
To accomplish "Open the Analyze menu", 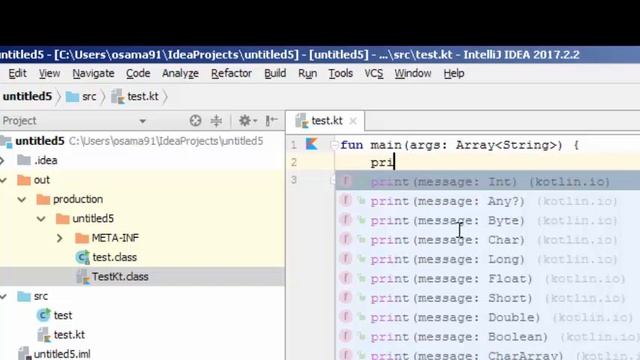I will coord(180,73).
